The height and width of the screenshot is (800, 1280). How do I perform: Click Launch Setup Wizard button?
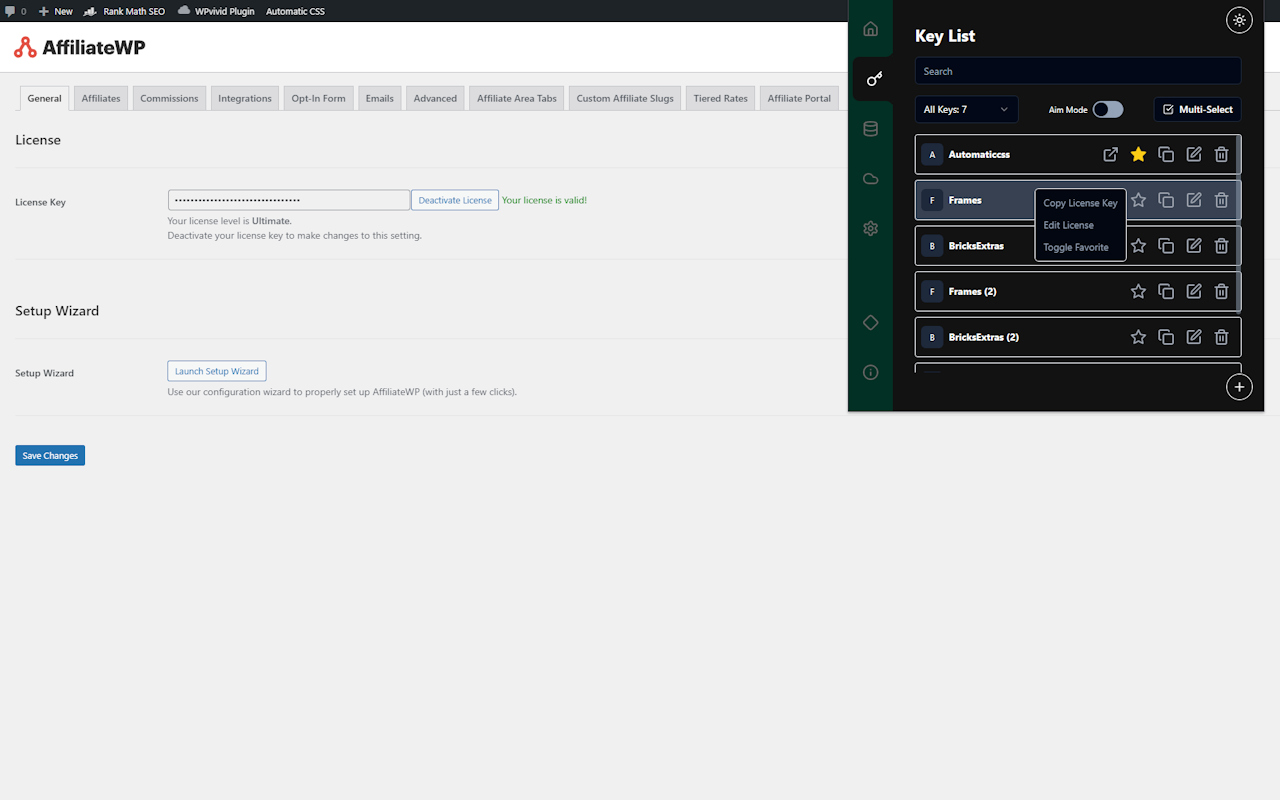[x=217, y=371]
